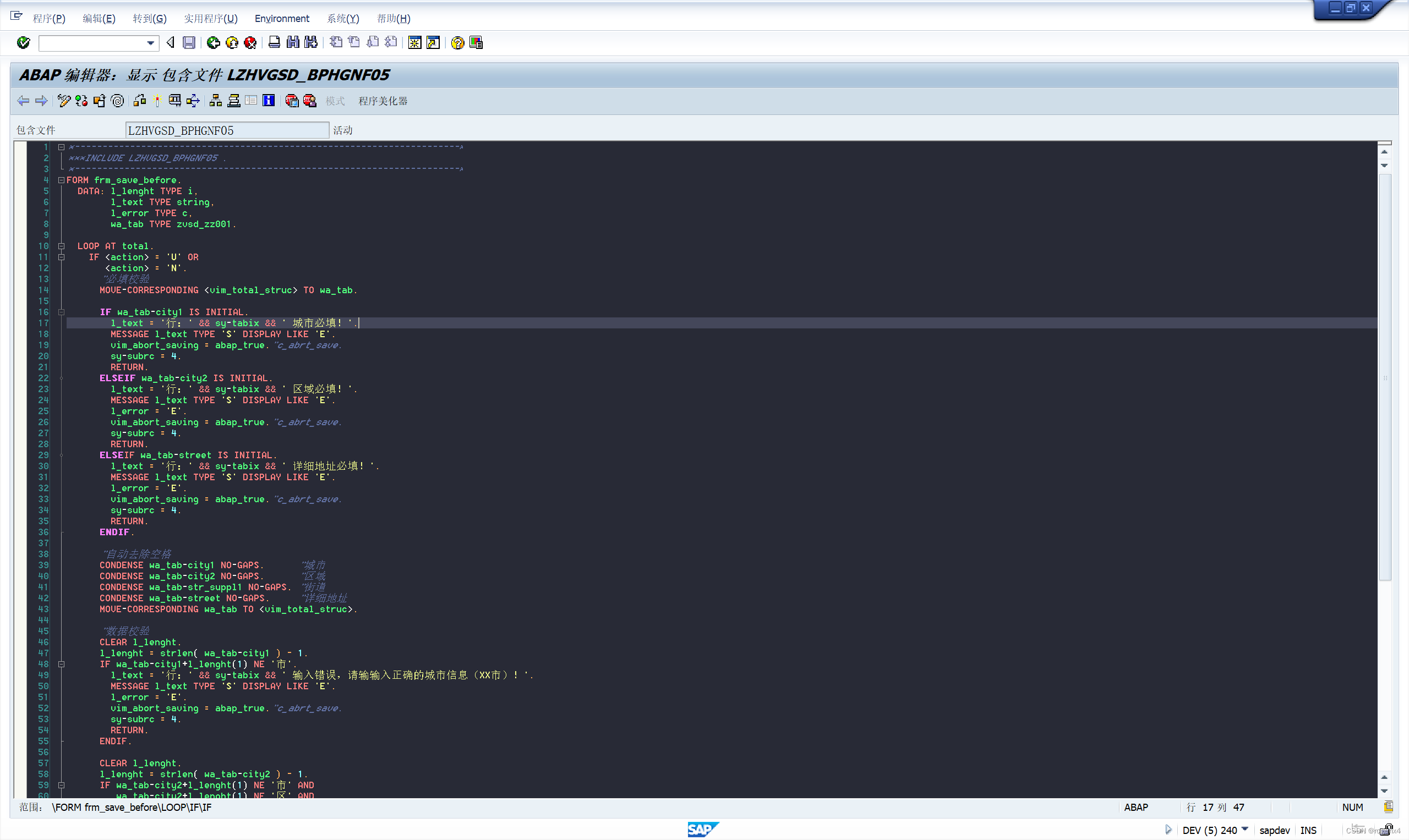Click the red Cancel icon
1409x840 pixels.
250,42
